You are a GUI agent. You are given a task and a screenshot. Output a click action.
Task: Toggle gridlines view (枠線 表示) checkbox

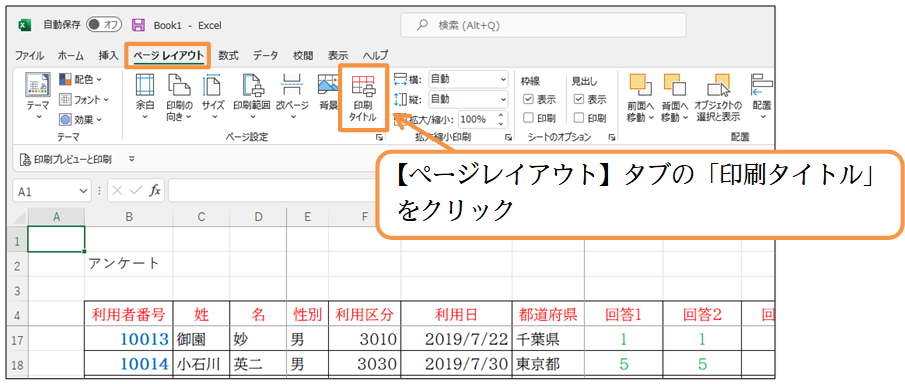tap(528, 99)
